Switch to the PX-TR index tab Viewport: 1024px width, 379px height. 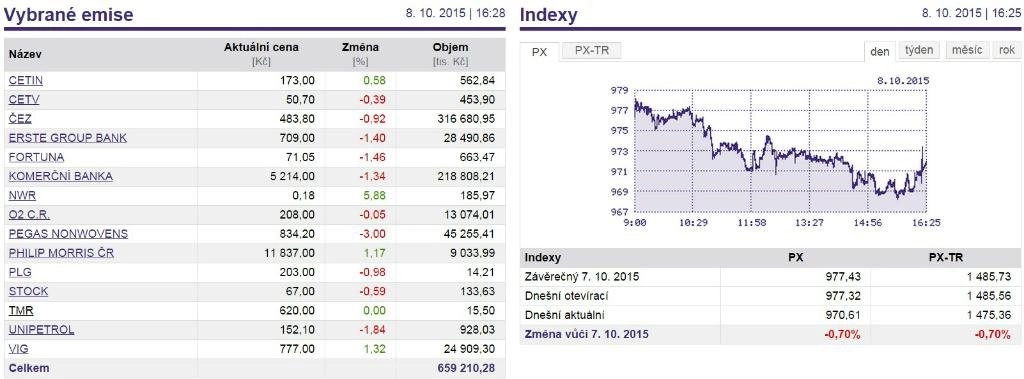591,51
